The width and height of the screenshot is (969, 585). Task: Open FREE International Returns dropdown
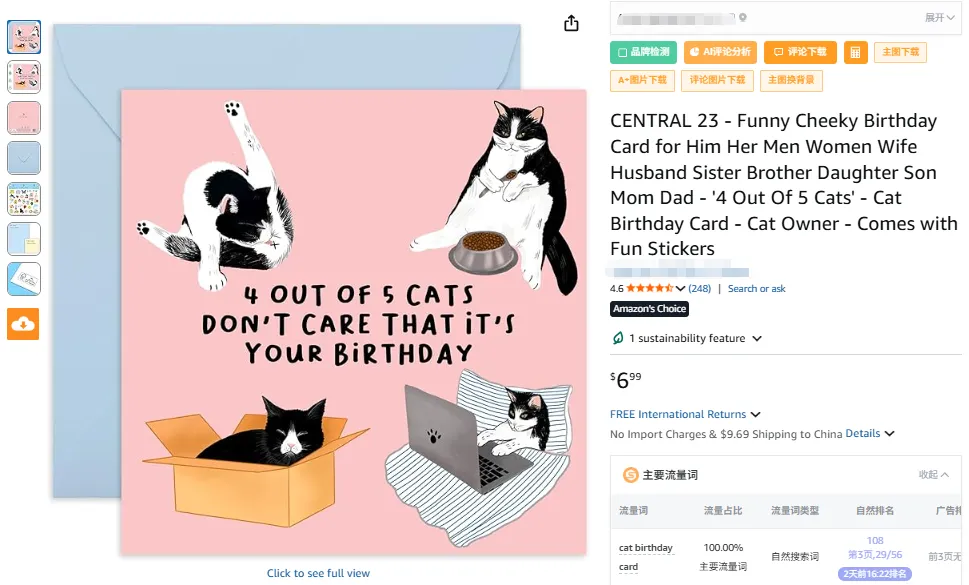(685, 414)
